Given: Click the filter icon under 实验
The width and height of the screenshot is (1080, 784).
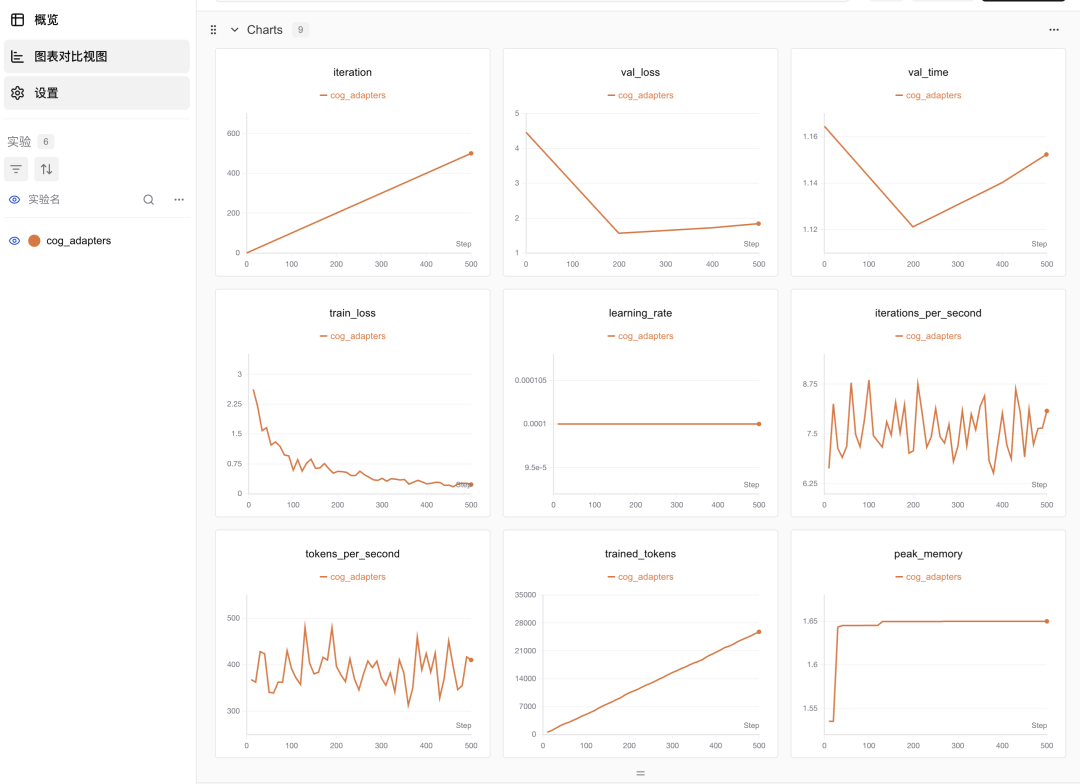Looking at the screenshot, I should click(x=16, y=169).
